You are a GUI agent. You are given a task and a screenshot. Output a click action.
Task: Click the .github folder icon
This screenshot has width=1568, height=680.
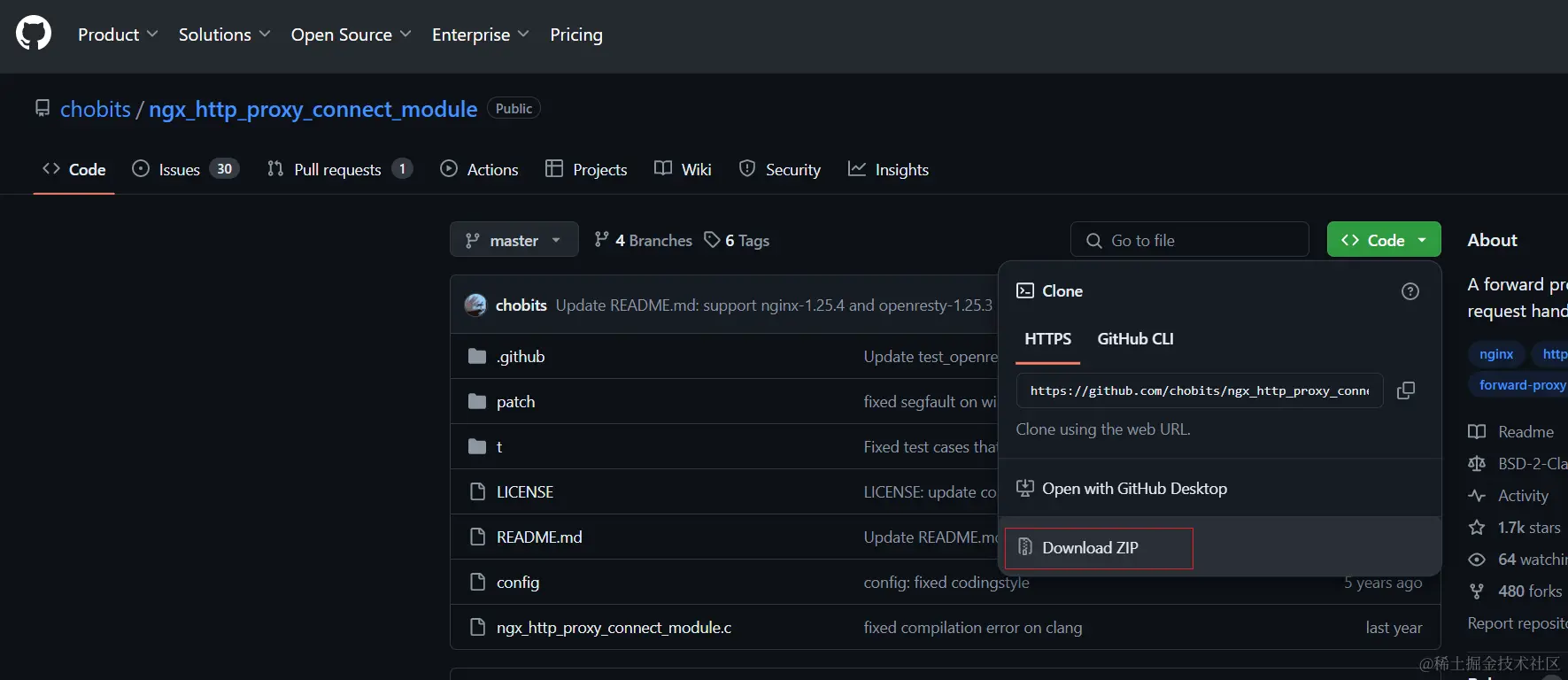coord(477,356)
